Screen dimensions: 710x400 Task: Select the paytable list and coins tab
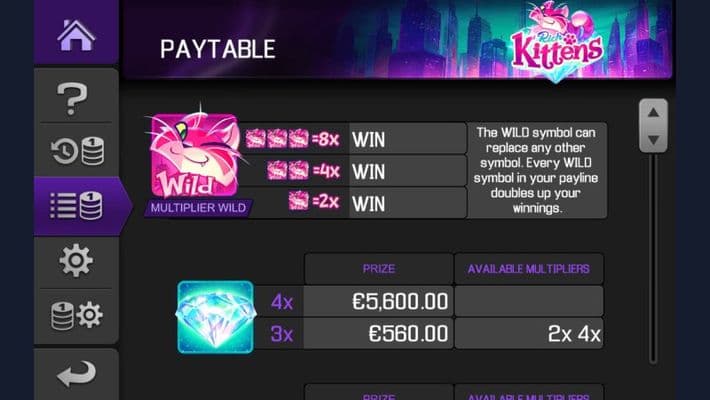pos(76,206)
